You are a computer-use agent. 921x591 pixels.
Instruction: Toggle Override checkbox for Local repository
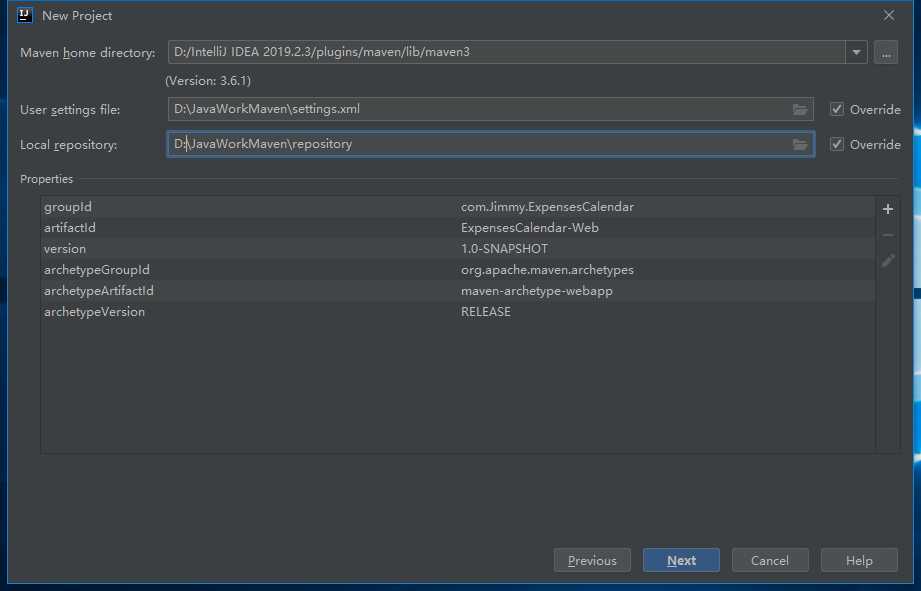(836, 145)
